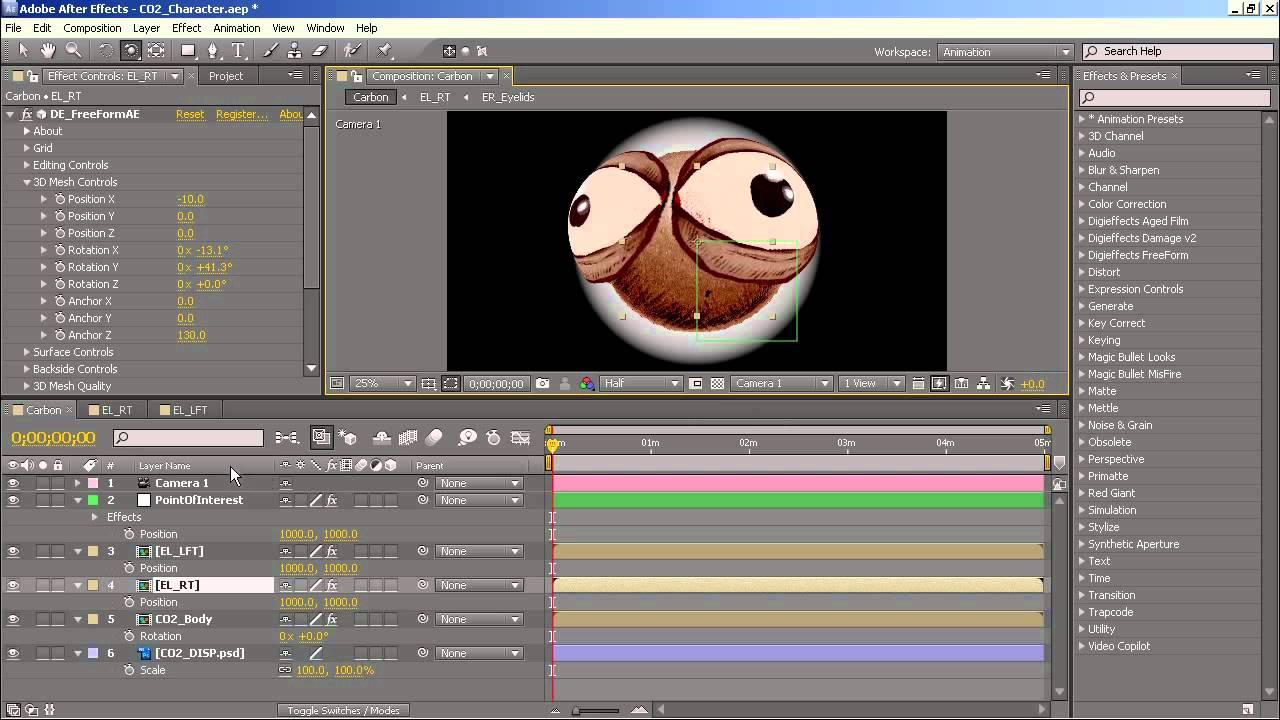The width and height of the screenshot is (1280, 720).
Task: Click ER_Eyelids in composition breadcrumb
Action: (x=508, y=97)
